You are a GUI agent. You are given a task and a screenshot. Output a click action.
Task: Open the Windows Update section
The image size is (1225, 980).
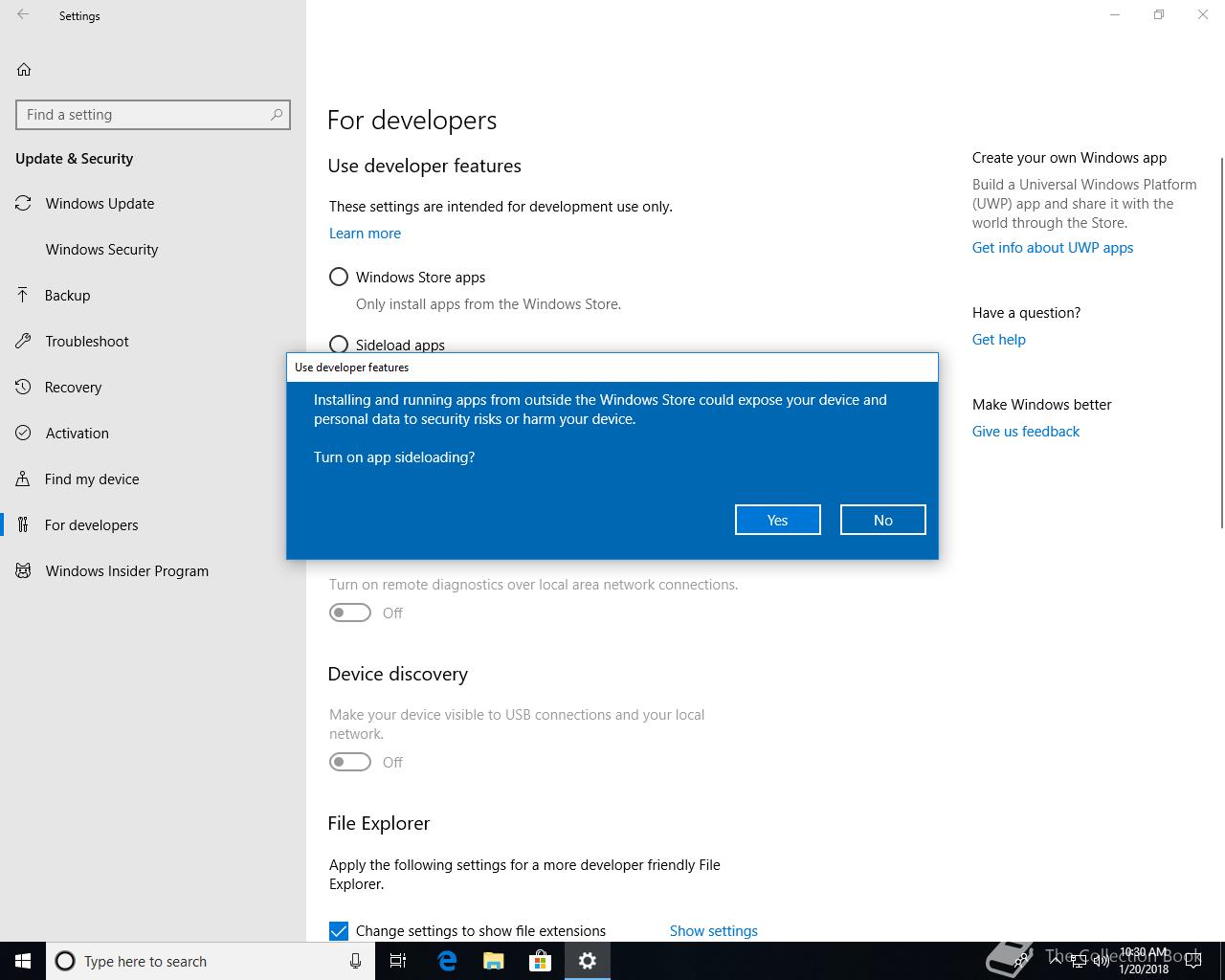coord(153,204)
